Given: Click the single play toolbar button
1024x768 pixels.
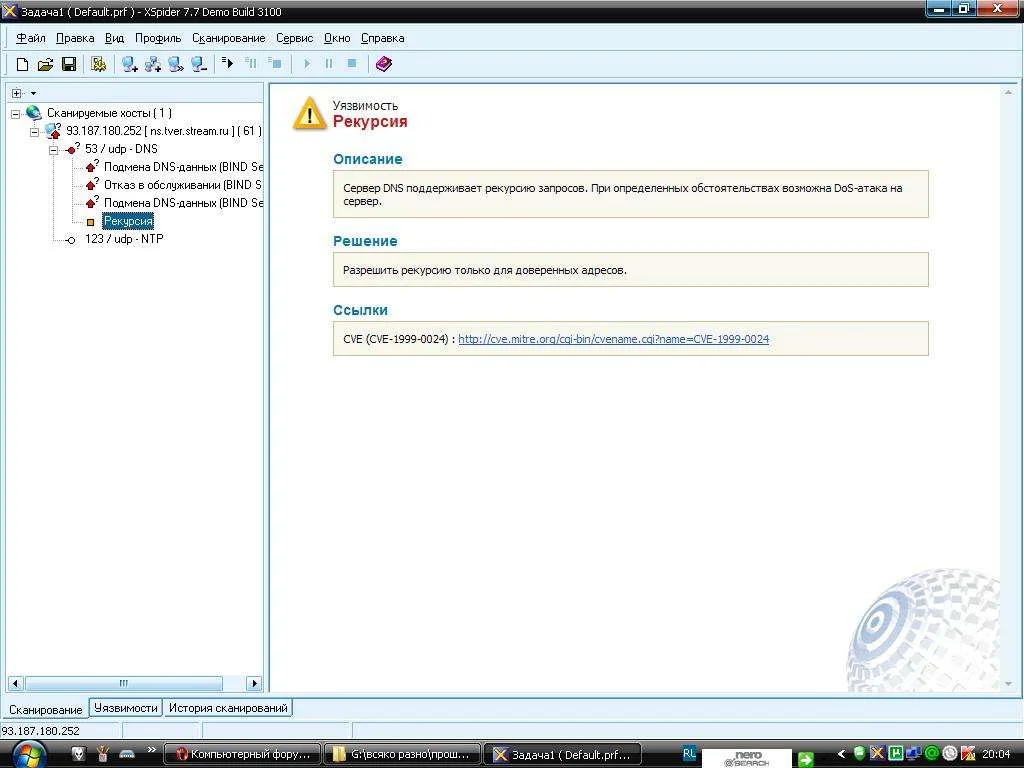Looking at the screenshot, I should pyautogui.click(x=307, y=64).
